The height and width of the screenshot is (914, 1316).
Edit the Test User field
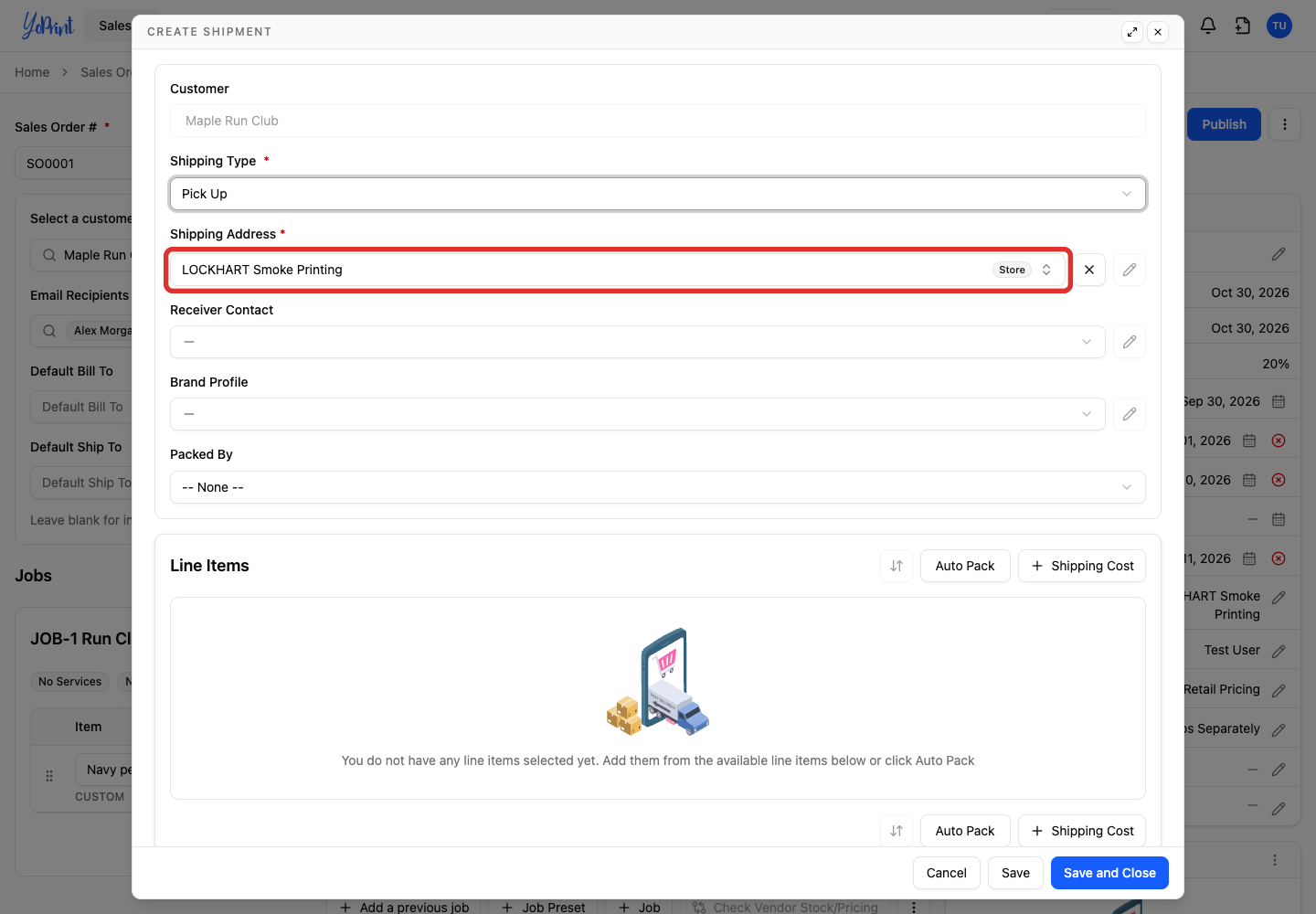(1279, 651)
